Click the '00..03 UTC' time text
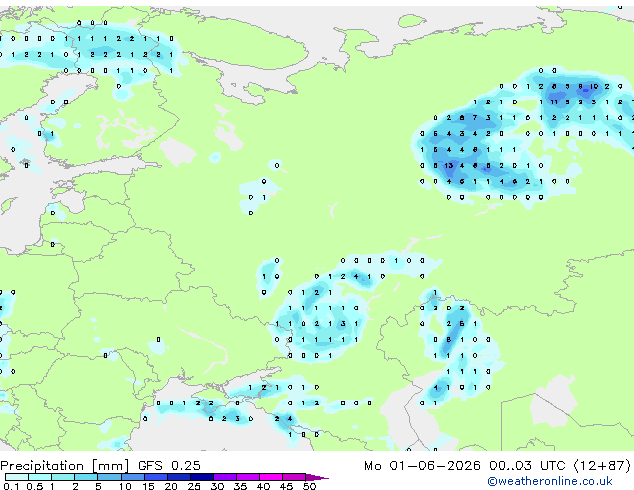Viewport: 634px width, 490px height. [527, 466]
